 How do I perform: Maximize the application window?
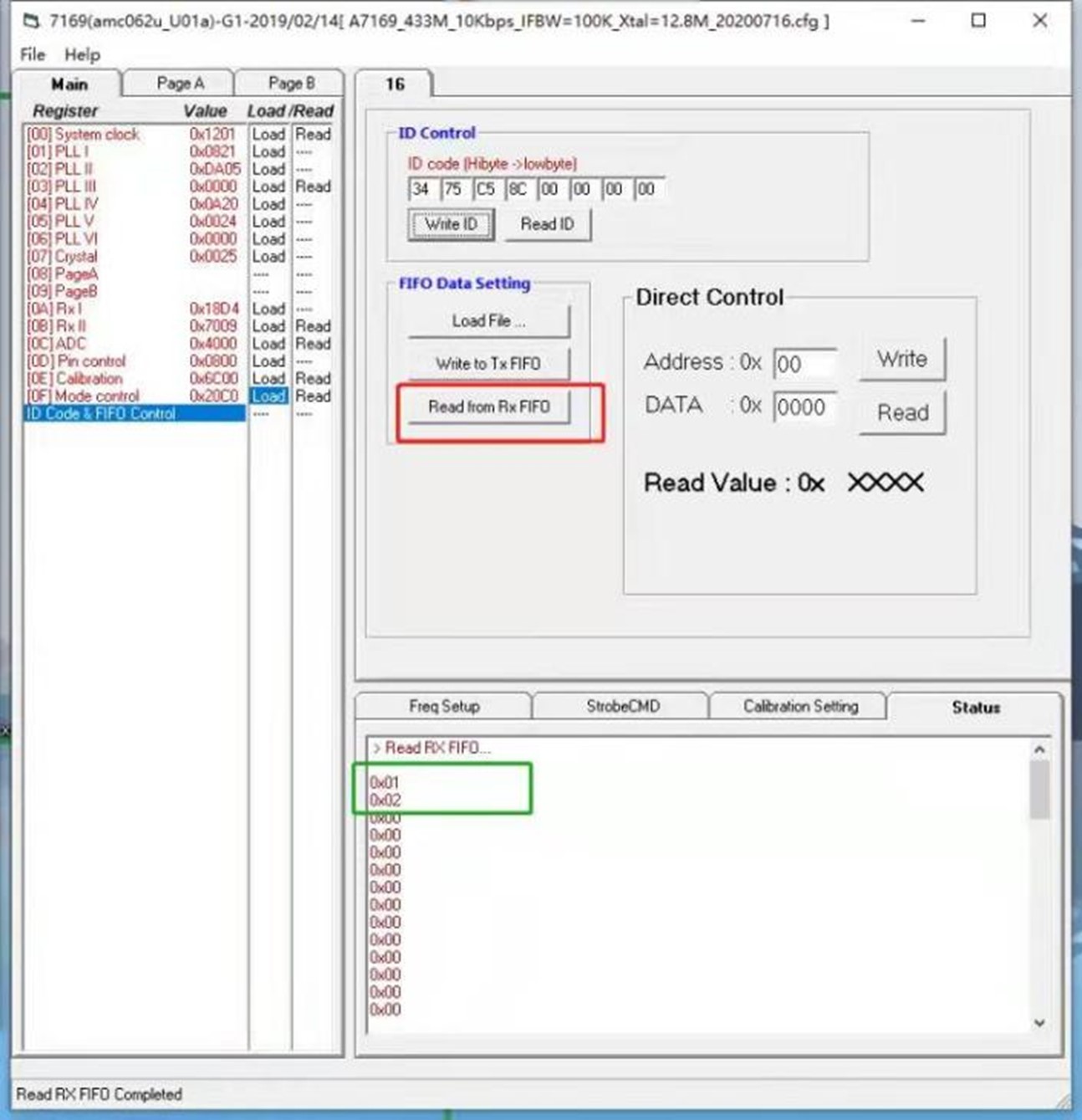coord(978,21)
